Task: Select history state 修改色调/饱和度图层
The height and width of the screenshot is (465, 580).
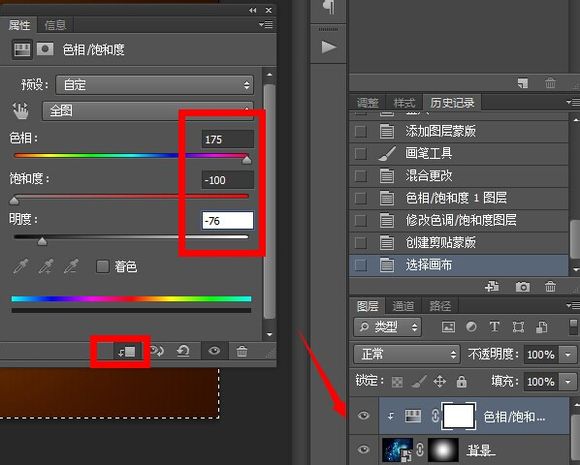Action: (459, 220)
